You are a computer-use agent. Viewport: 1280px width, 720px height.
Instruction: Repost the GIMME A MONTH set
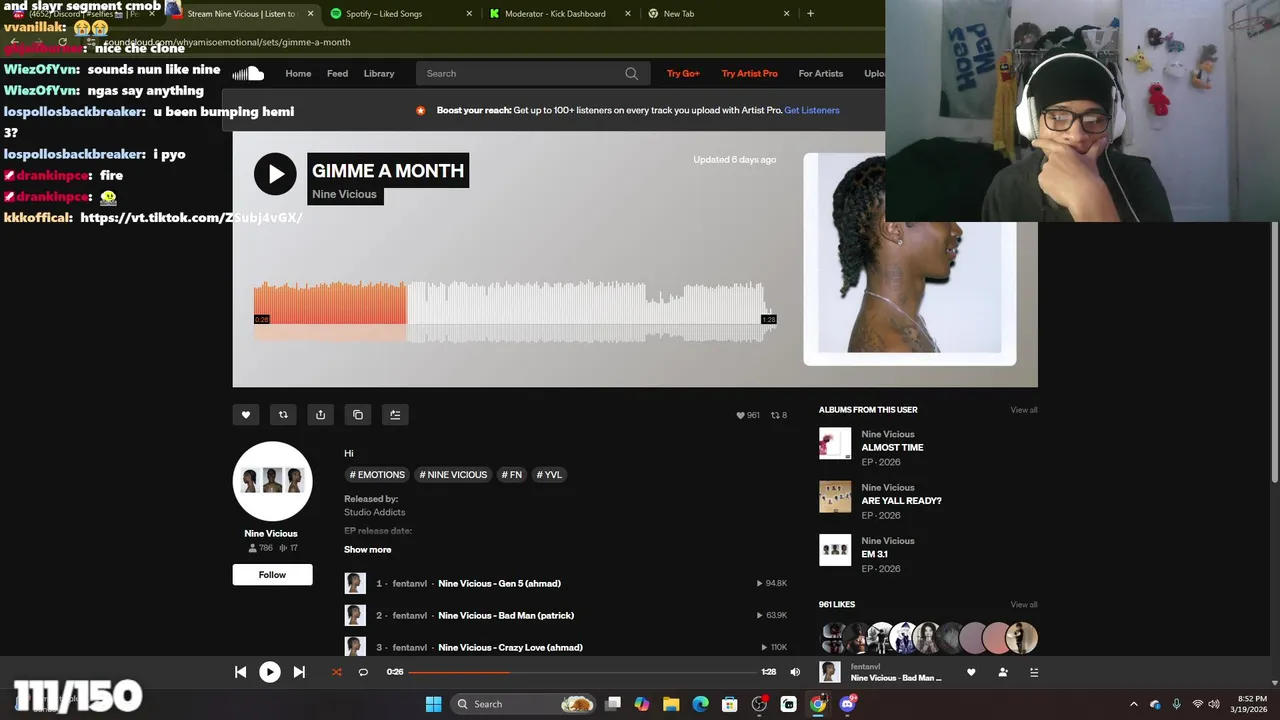(x=283, y=415)
